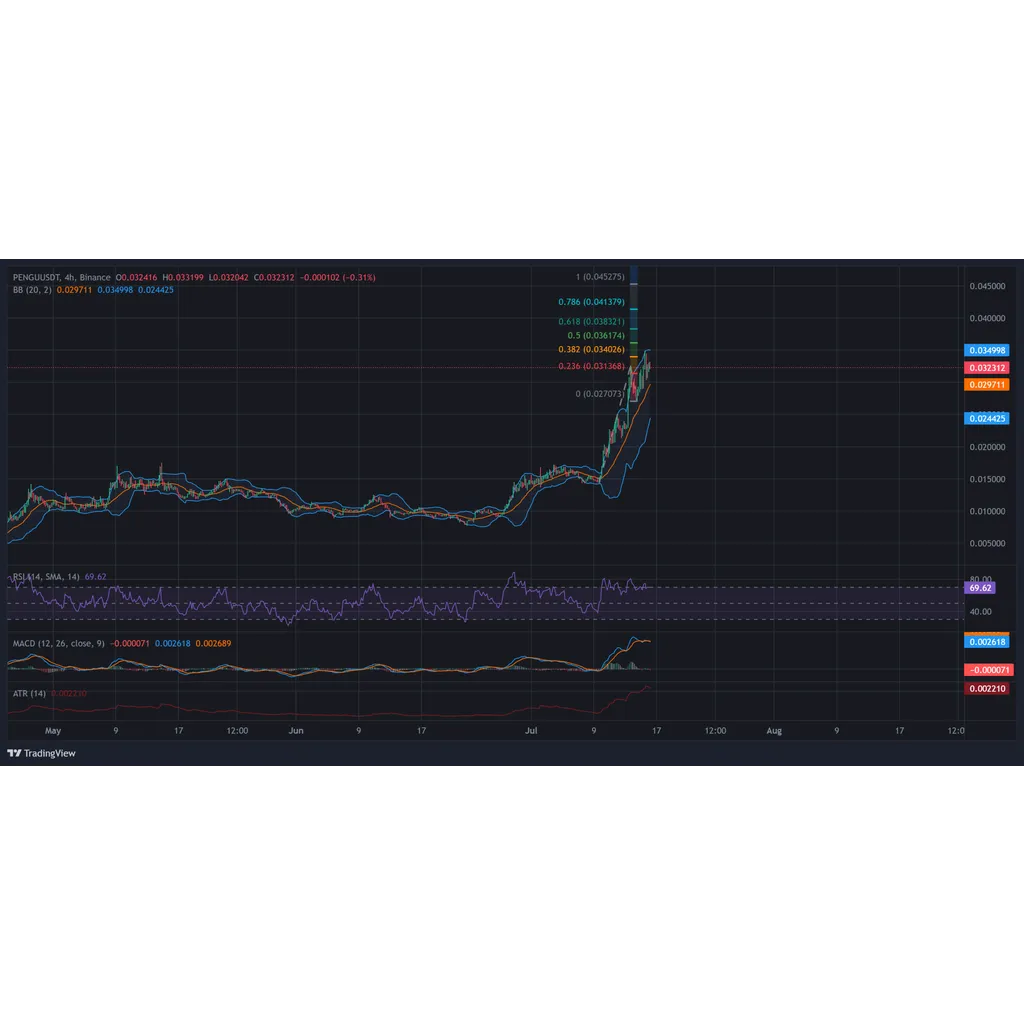Viewport: 1024px width, 1024px height.
Task: Click the close value C0.032312
Action: [274, 278]
